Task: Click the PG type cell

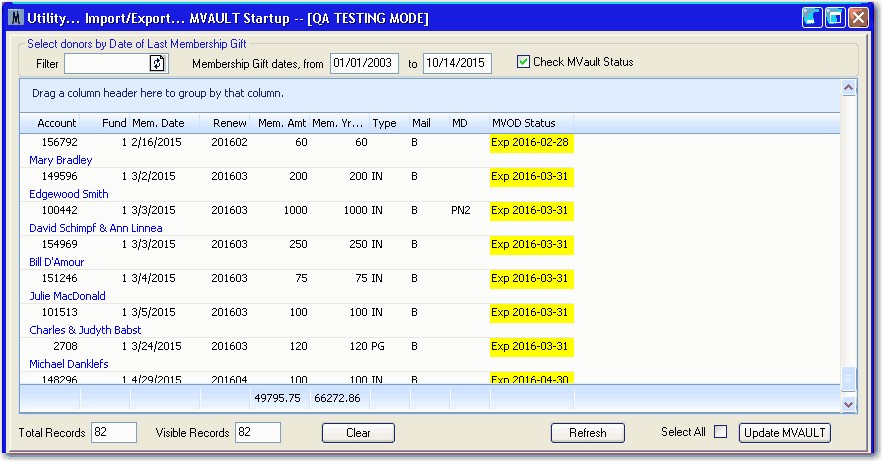Action: [378, 346]
